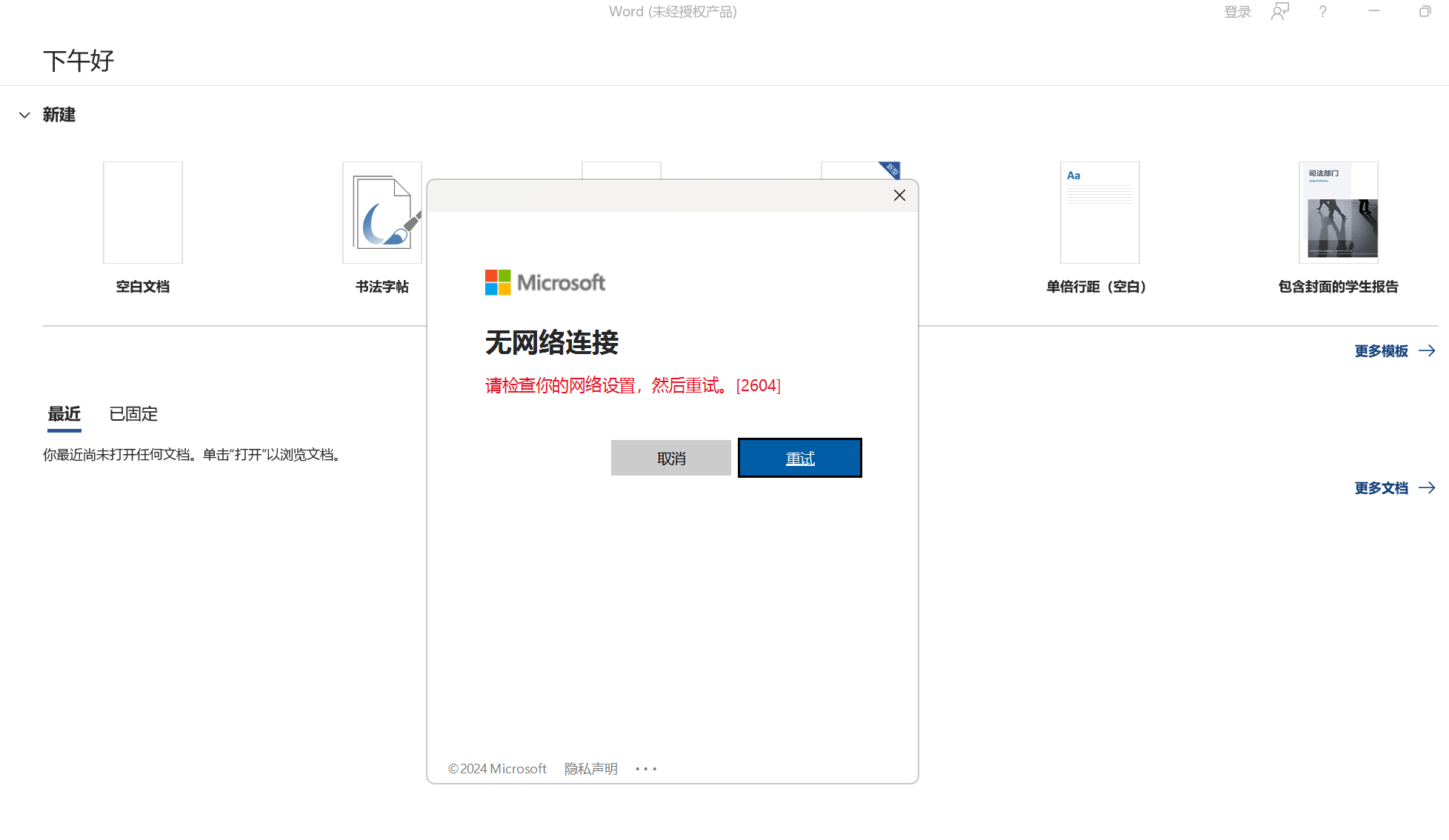
Task: Open the 隐私声明 privacy statement link
Action: click(591, 769)
